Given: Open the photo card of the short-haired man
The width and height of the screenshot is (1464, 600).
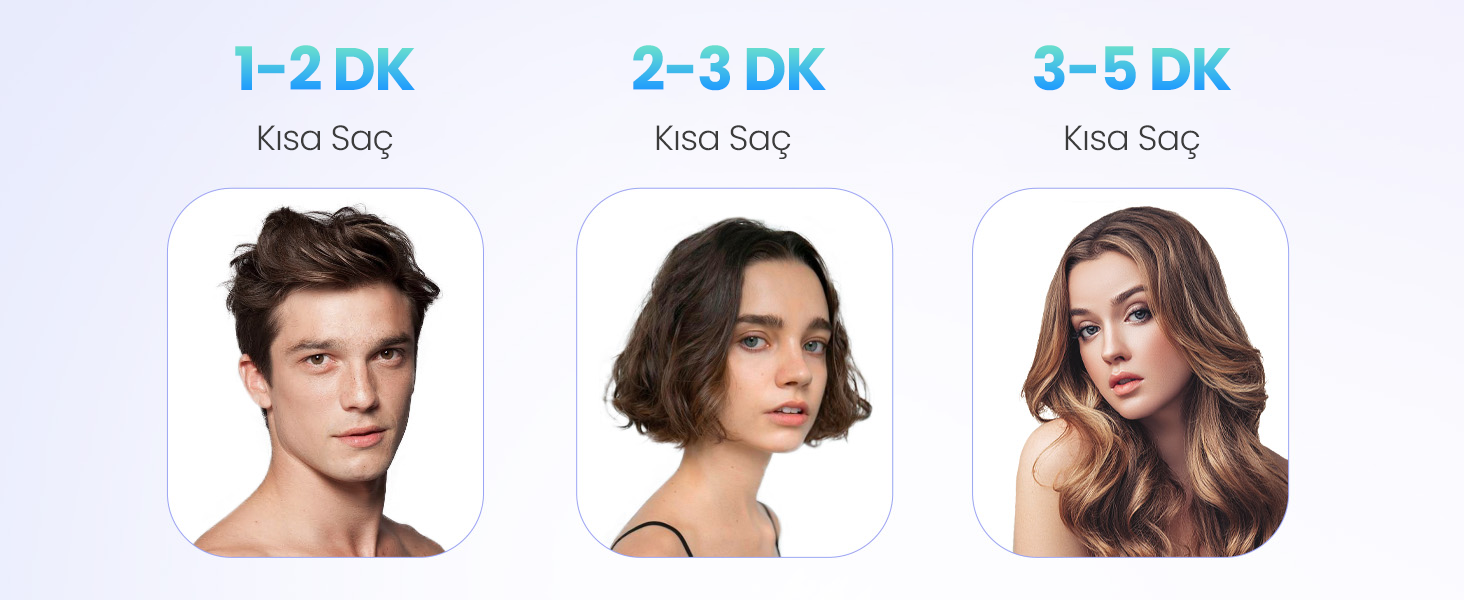Looking at the screenshot, I should tap(325, 372).
